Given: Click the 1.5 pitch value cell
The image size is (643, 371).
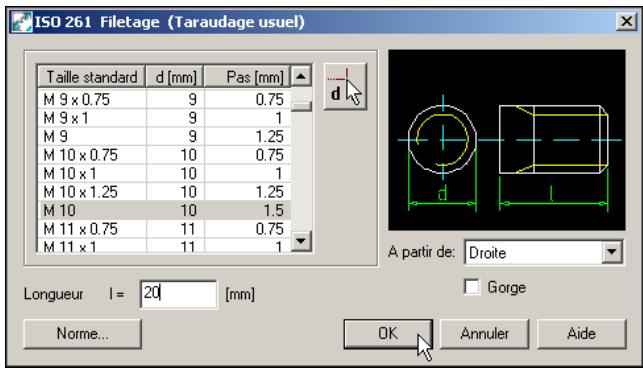Looking at the screenshot, I should coord(247,210).
